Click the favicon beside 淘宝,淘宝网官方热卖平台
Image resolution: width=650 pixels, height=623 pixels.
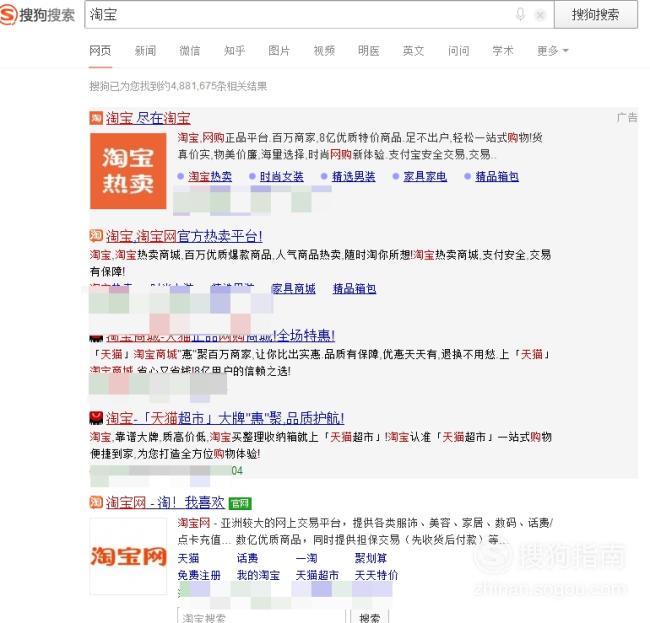pos(96,236)
